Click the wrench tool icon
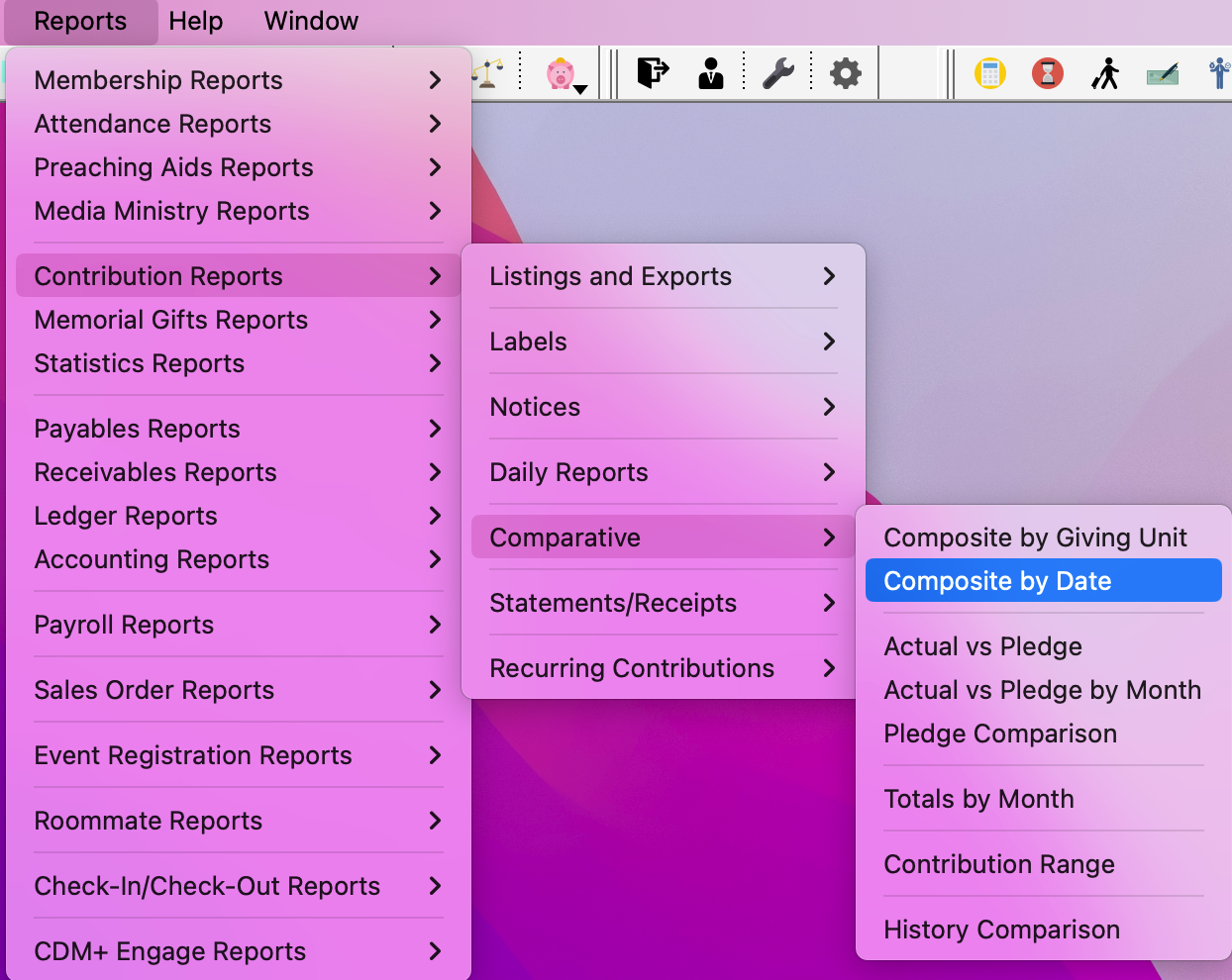This screenshot has height=980, width=1232. (x=778, y=73)
